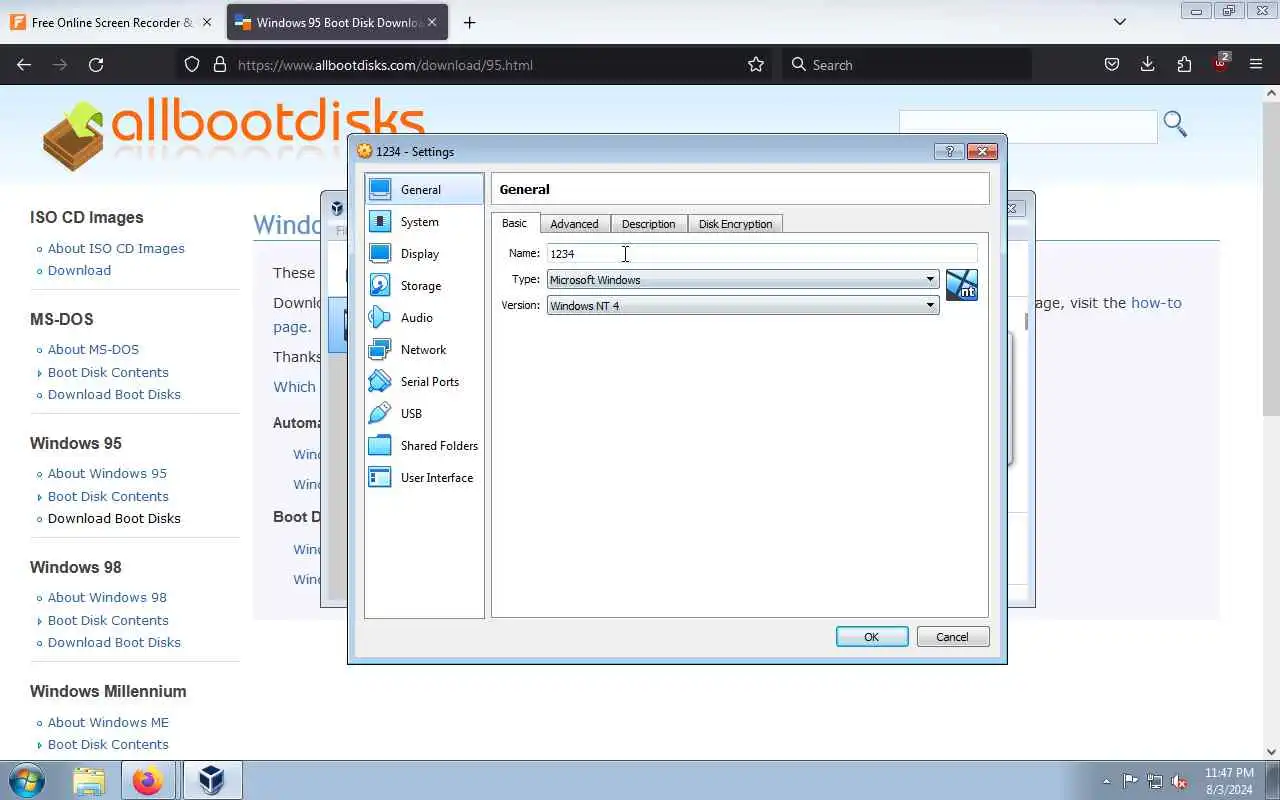
Task: Open Serial Ports settings category
Action: click(x=424, y=381)
